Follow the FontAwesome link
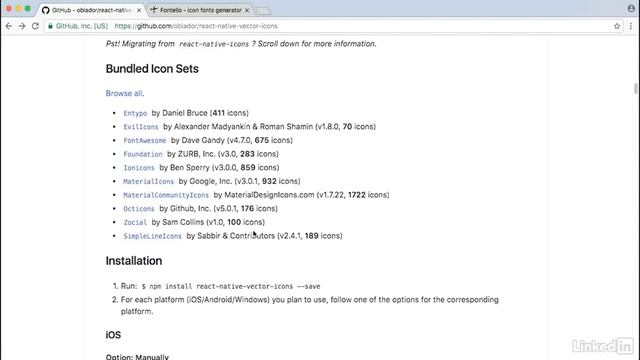 click(145, 140)
